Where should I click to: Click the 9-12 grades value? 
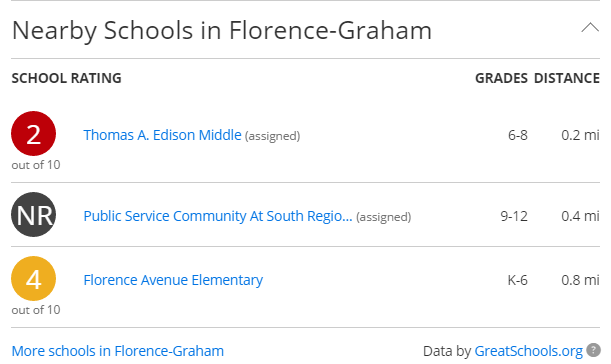[x=514, y=216]
